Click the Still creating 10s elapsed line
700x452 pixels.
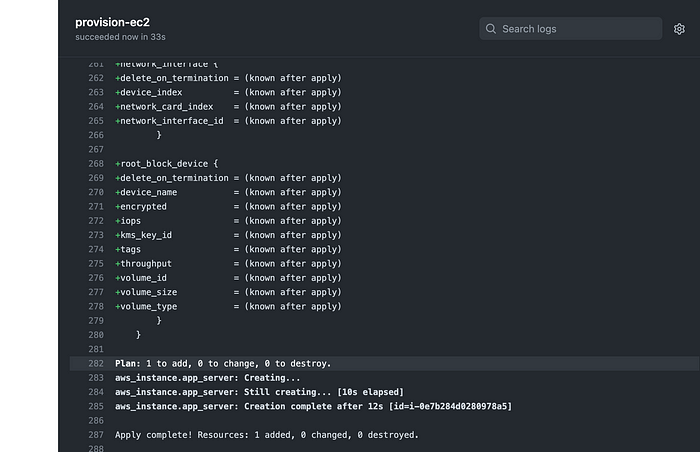click(x=259, y=392)
